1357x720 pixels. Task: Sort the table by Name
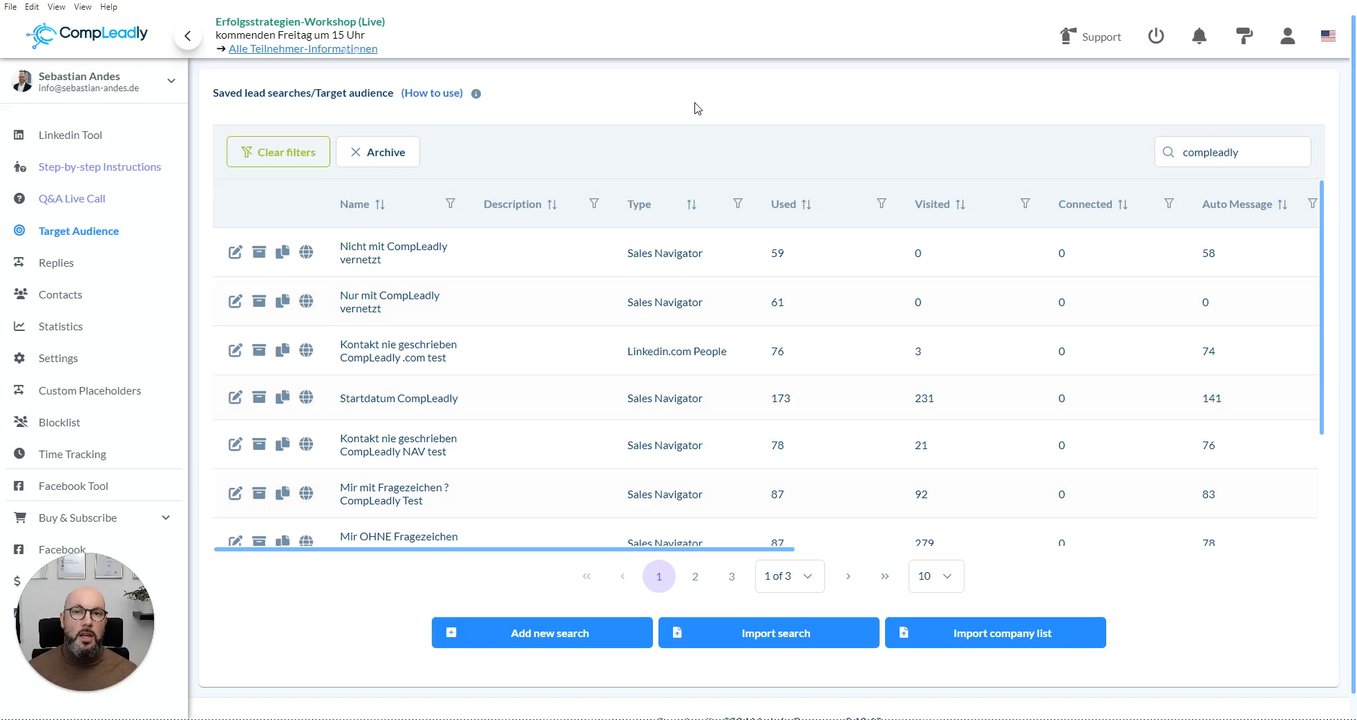(380, 205)
